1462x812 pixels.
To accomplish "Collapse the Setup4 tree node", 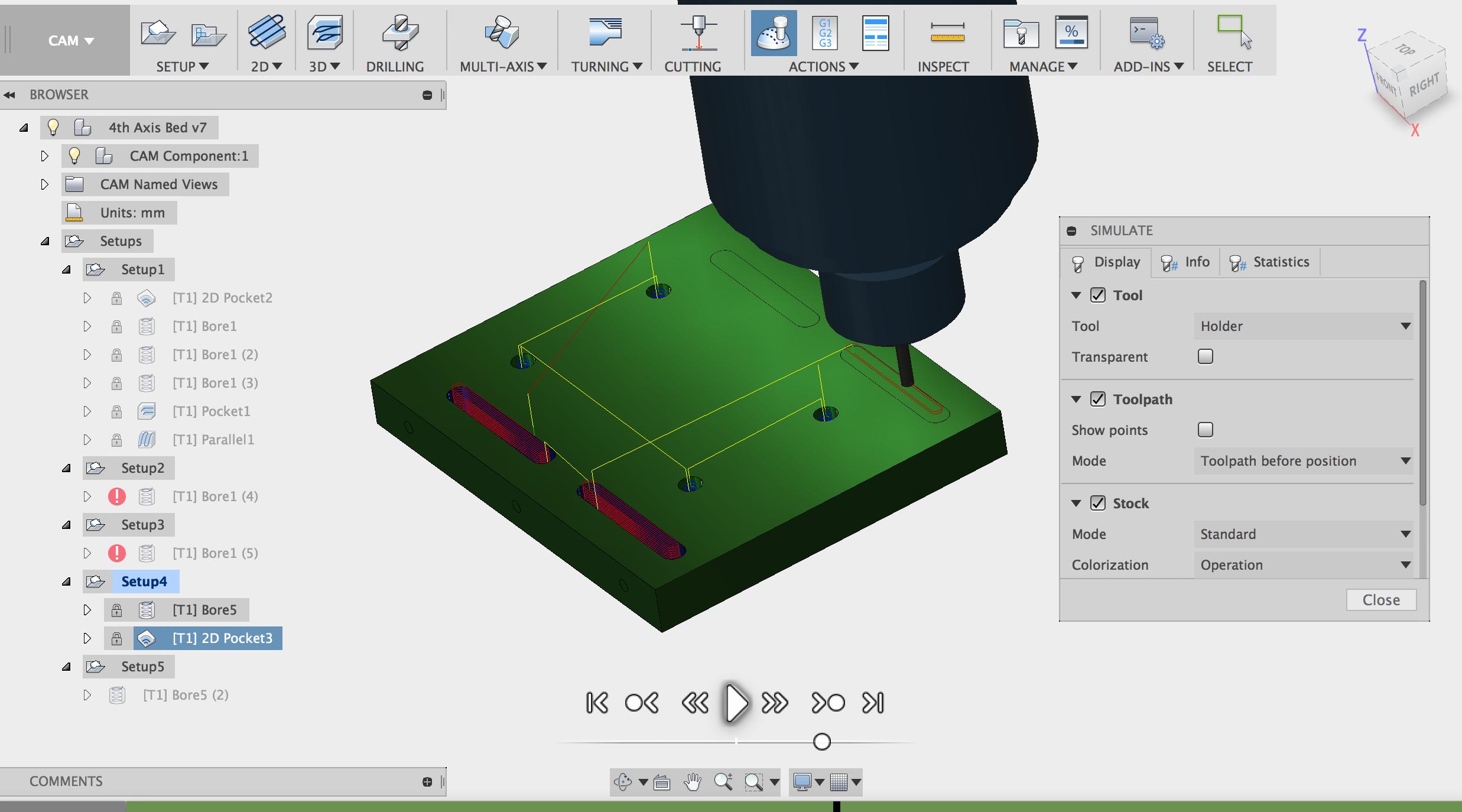I will coord(66,582).
